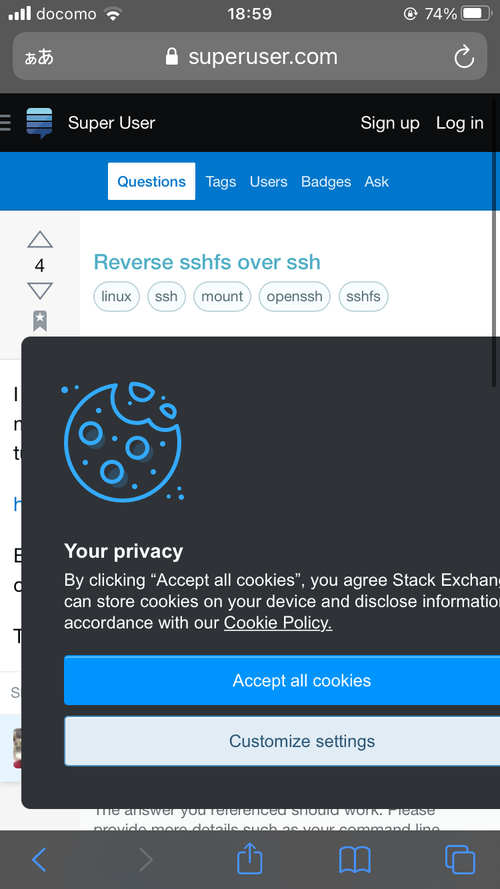Open the Users tab

[269, 181]
